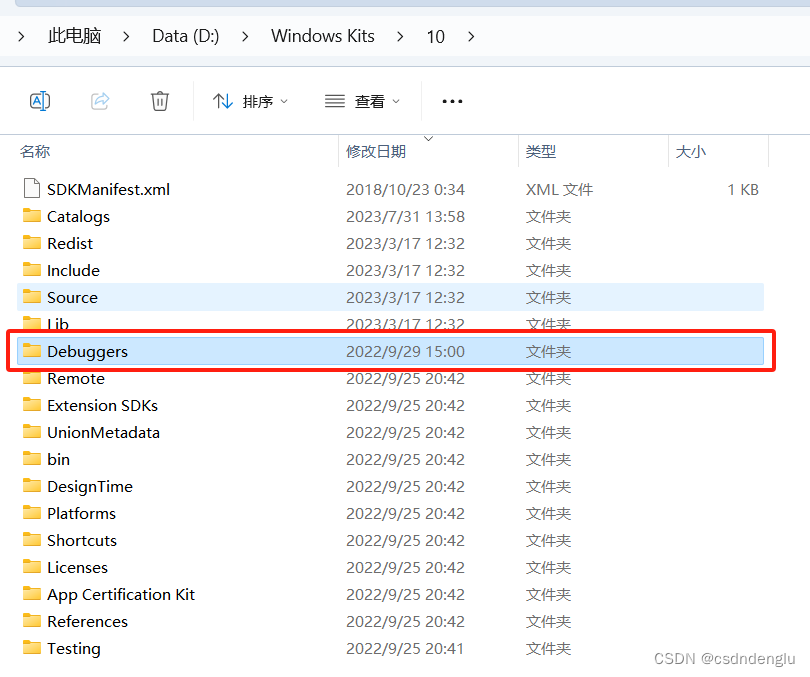Viewport: 810px width, 677px height.
Task: Click the date 2018/10/23 0:34
Action: coord(406,190)
